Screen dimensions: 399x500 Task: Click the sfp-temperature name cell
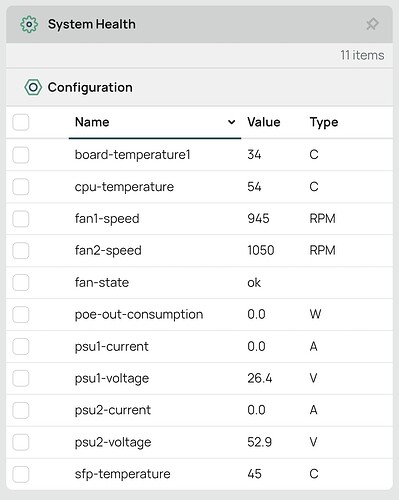pyautogui.click(x=122, y=474)
